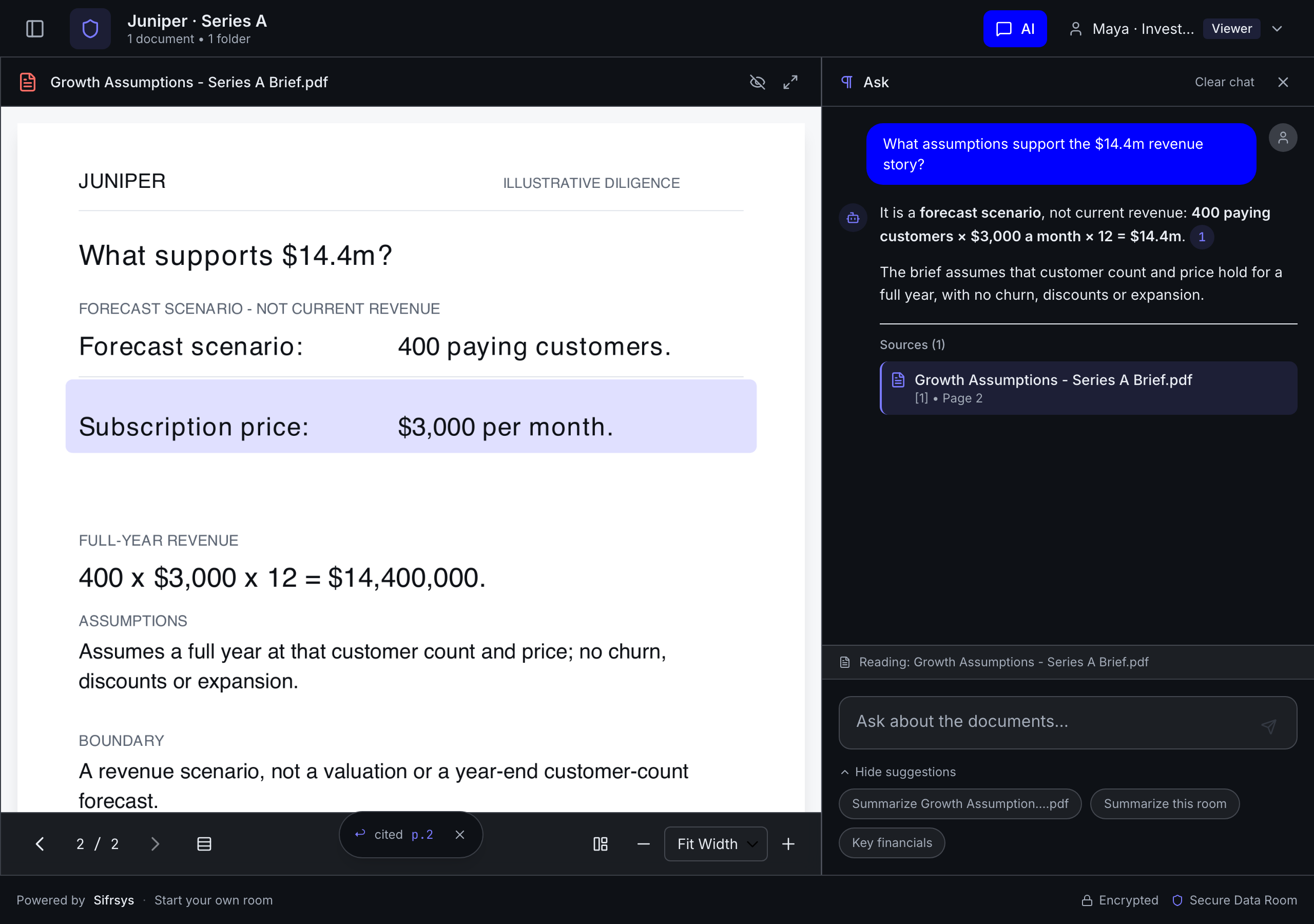Clear chat in the Ask panel
The image size is (1314, 924).
pos(1224,82)
